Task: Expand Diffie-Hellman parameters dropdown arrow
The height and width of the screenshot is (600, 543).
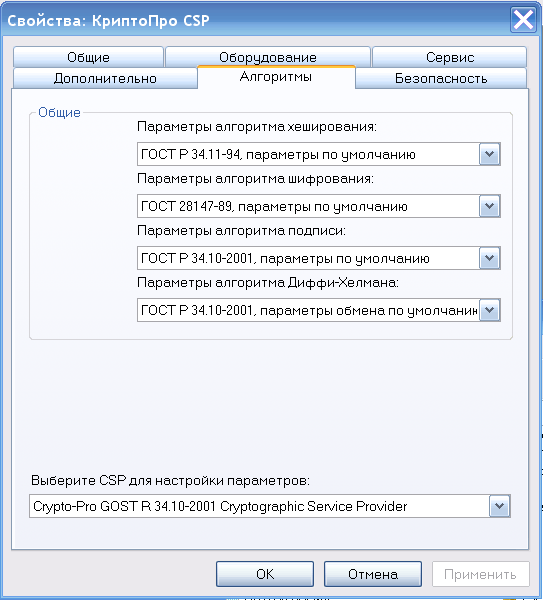Action: (489, 310)
